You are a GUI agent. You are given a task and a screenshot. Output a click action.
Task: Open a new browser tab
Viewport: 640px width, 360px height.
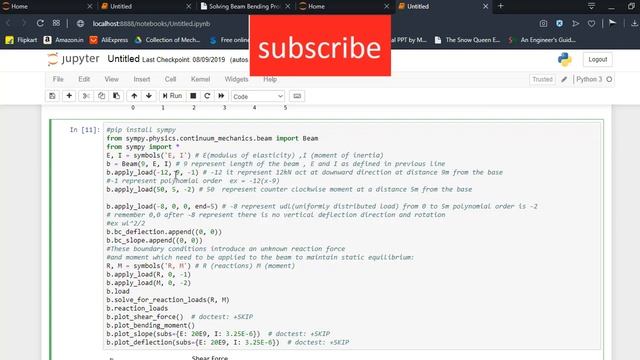coord(500,6)
